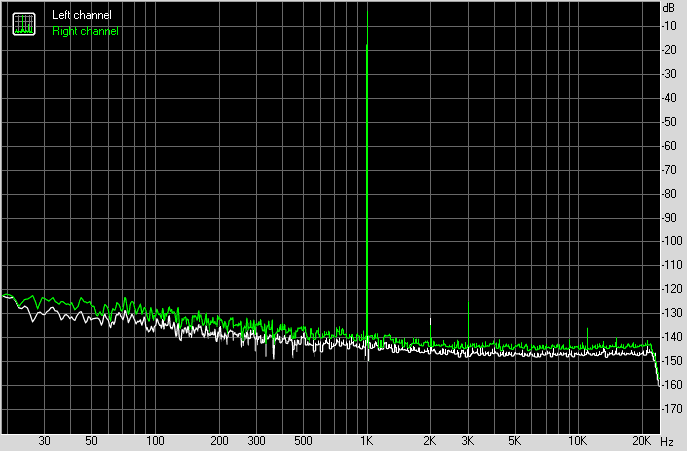The image size is (687, 451).
Task: Click the -10 dB axis label
Action: click(668, 26)
